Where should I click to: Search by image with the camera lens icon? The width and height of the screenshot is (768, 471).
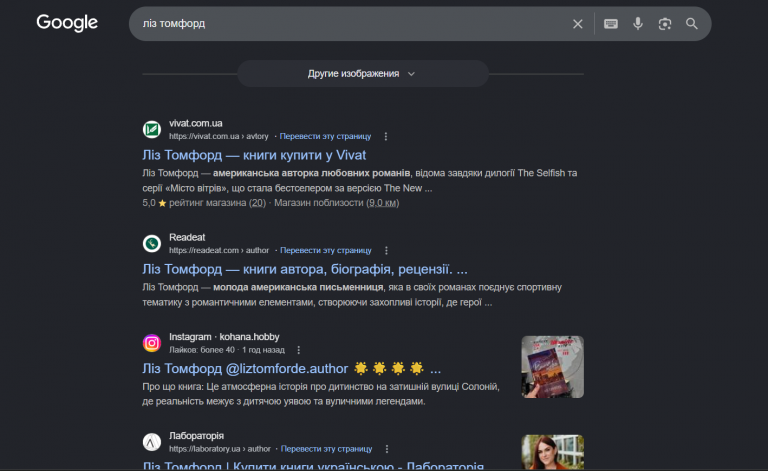(665, 24)
